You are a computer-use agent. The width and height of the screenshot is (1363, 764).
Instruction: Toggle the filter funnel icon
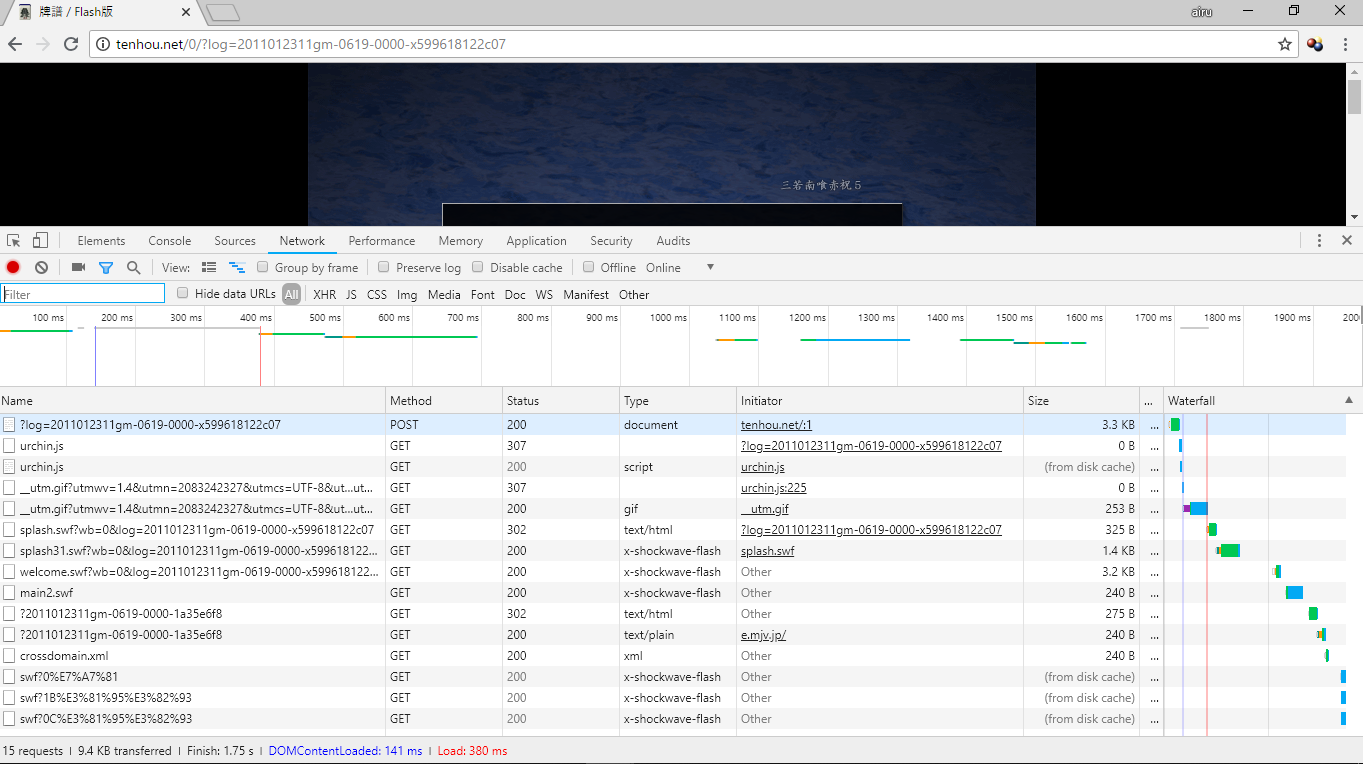click(106, 268)
